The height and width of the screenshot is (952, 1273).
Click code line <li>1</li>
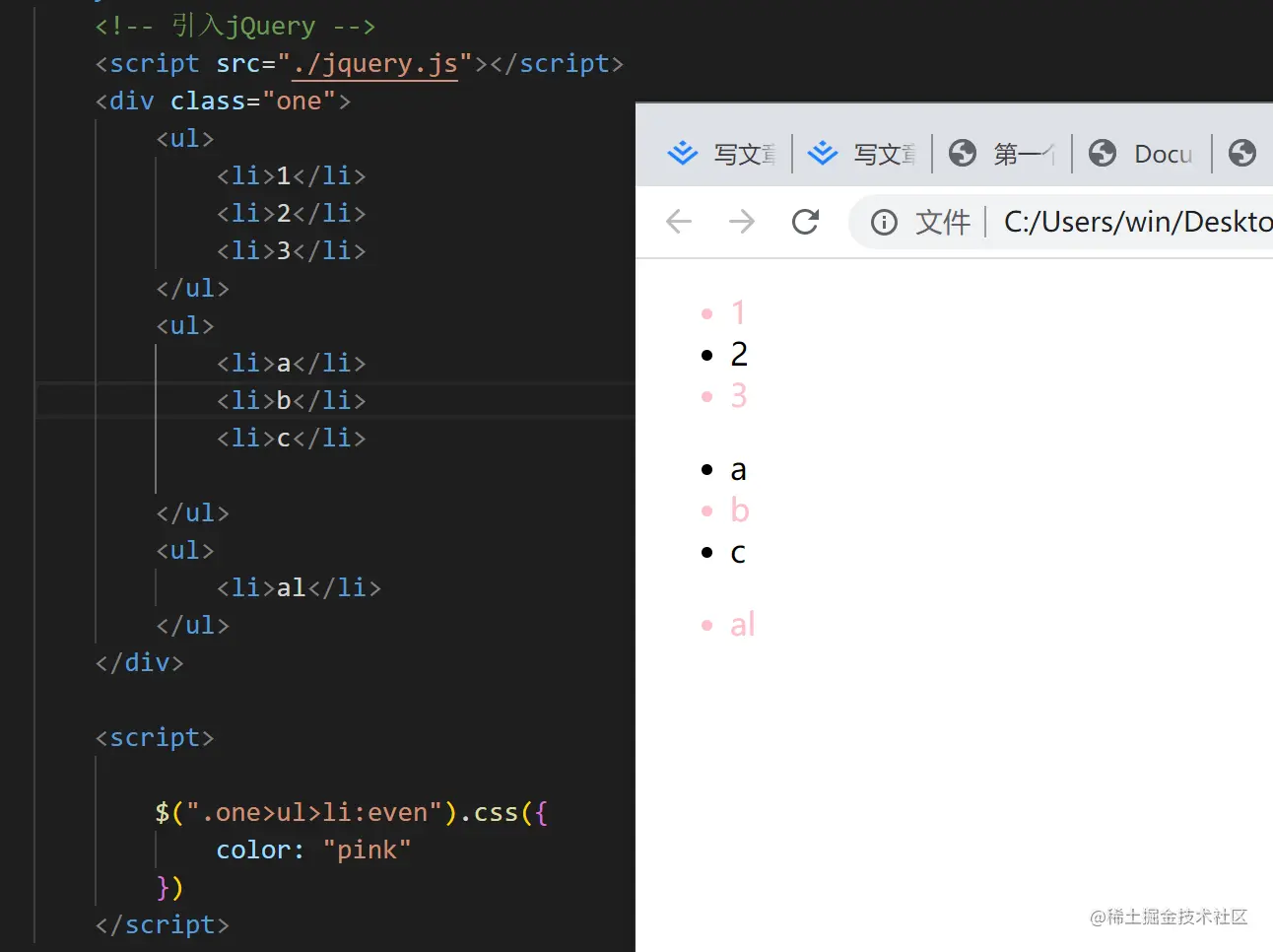292,176
